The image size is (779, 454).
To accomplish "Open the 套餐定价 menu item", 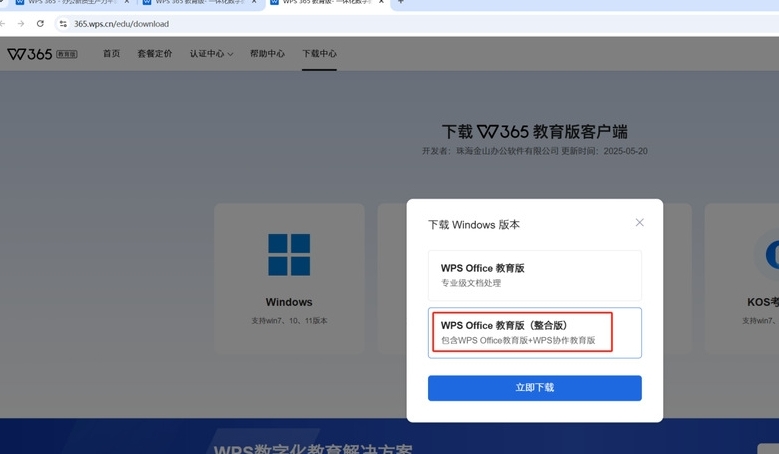I will (155, 53).
